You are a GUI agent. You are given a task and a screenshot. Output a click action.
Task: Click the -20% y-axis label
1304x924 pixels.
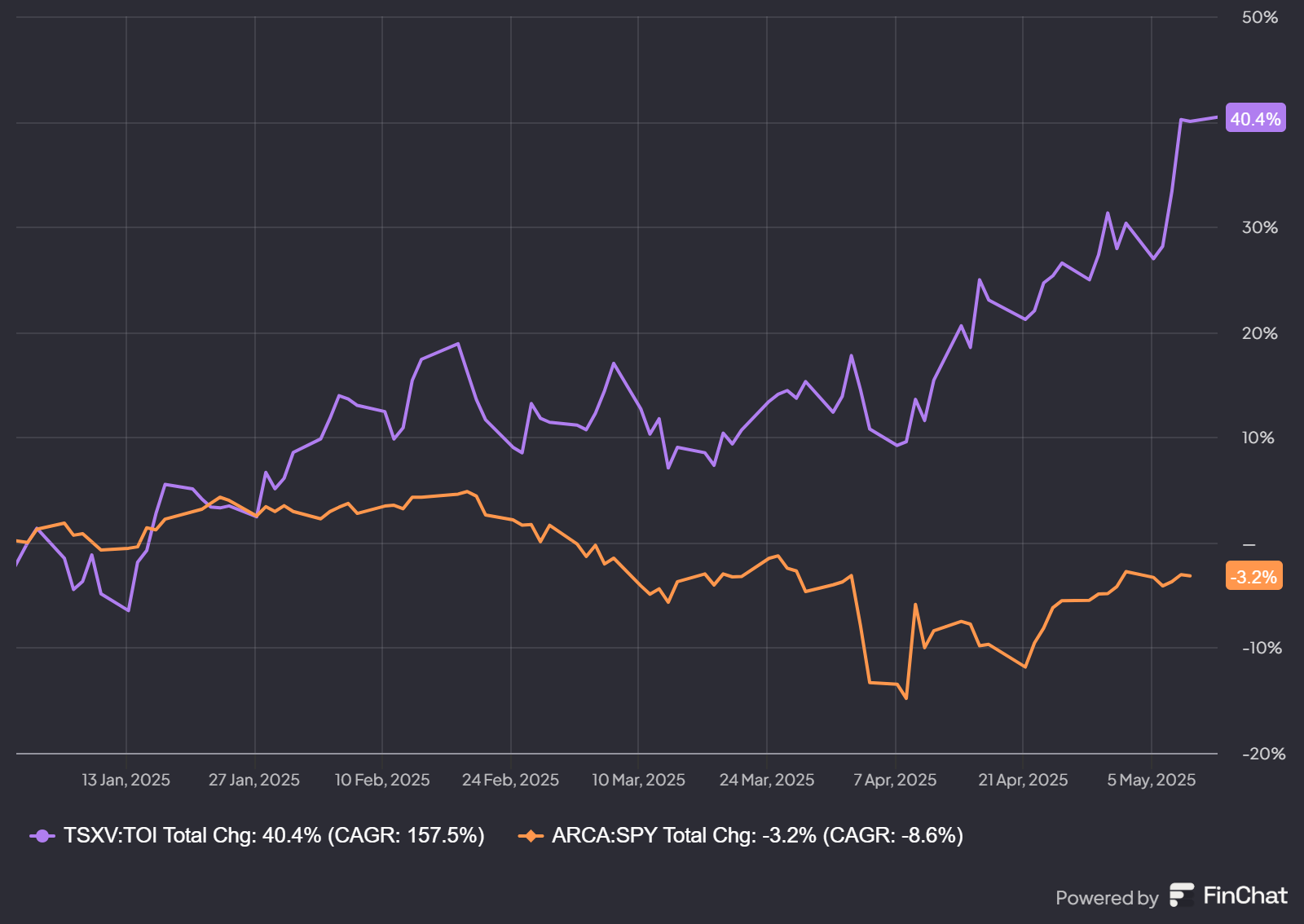pyautogui.click(x=1263, y=754)
